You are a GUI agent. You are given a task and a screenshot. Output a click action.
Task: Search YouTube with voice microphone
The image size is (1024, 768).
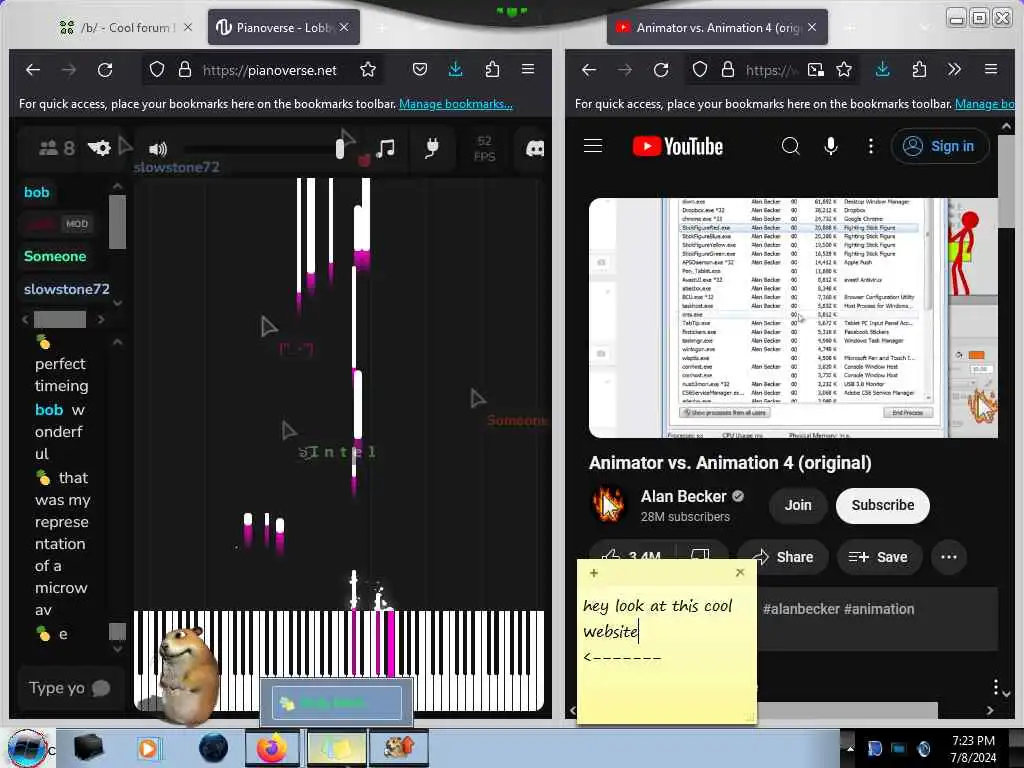[831, 146]
